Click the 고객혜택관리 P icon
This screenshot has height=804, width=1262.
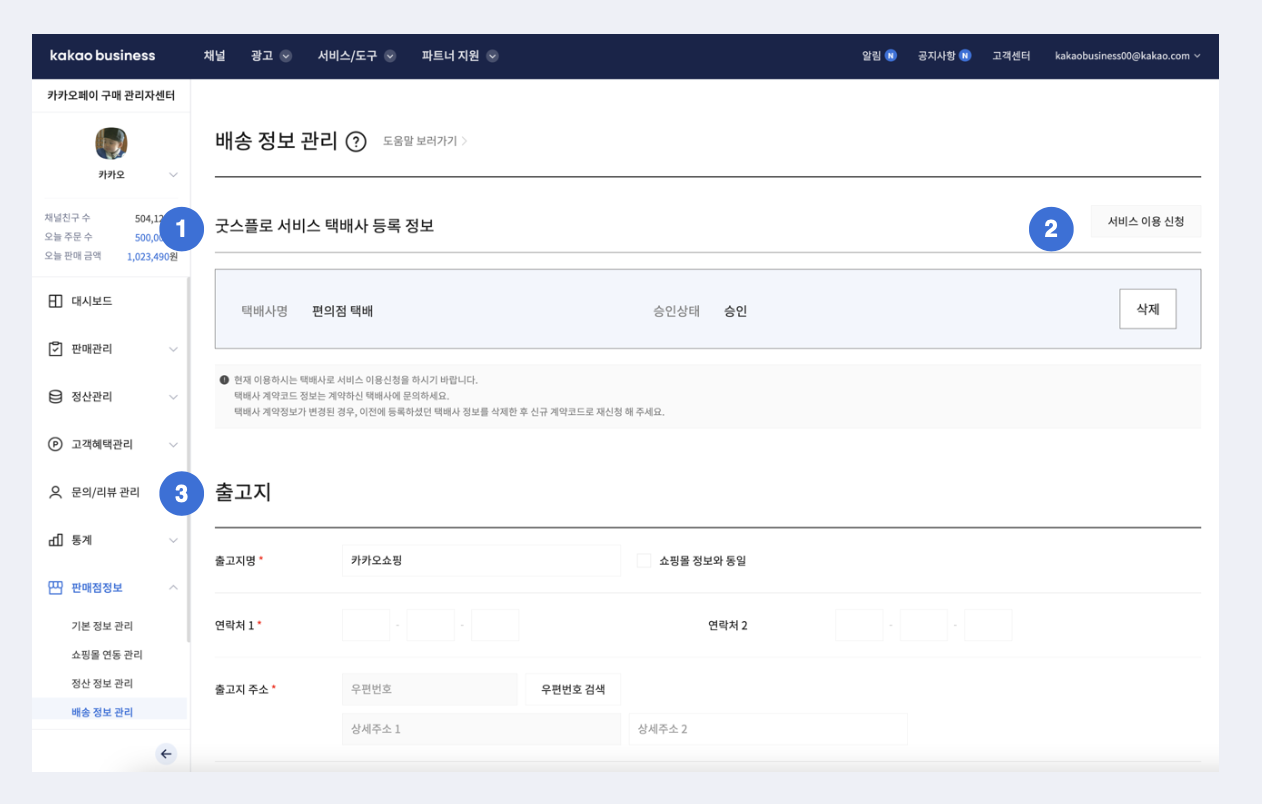pos(56,444)
